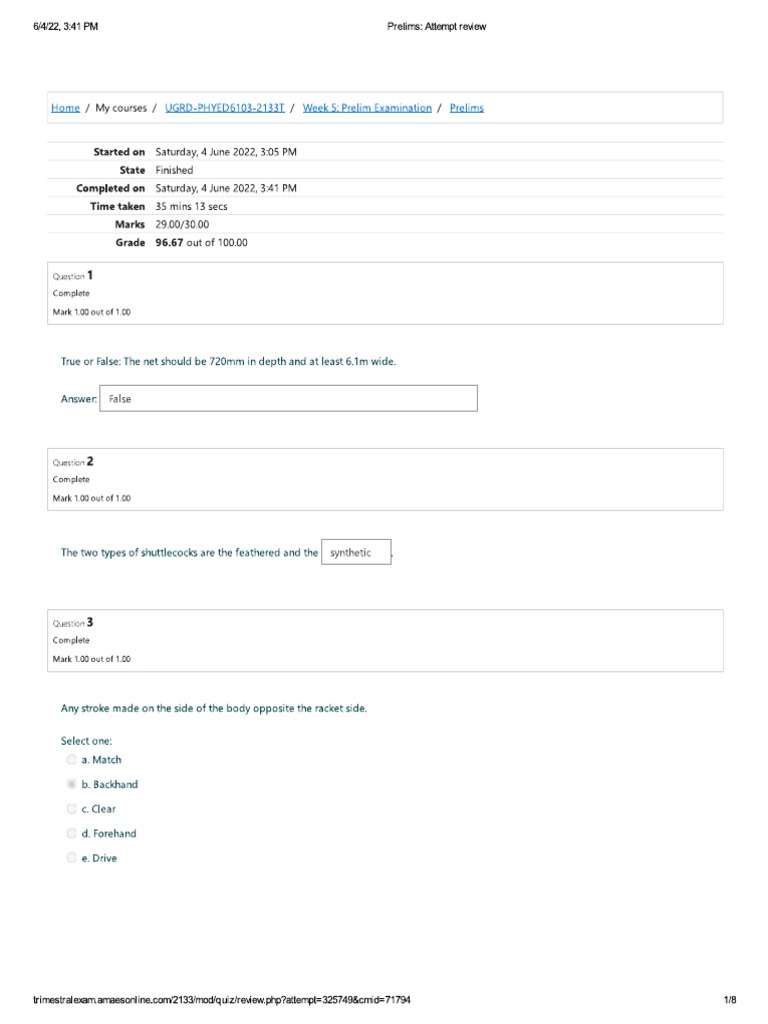
Task: Open the UGRD-PHYED6103-2133T course link
Action: pos(224,108)
